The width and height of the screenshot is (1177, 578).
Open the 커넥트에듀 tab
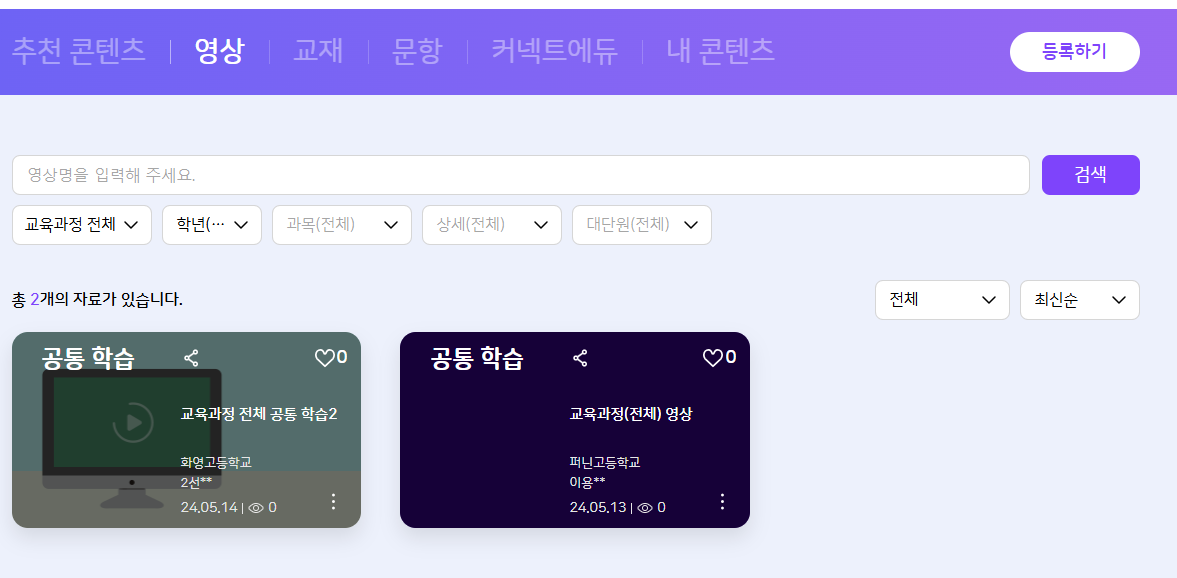coord(554,51)
